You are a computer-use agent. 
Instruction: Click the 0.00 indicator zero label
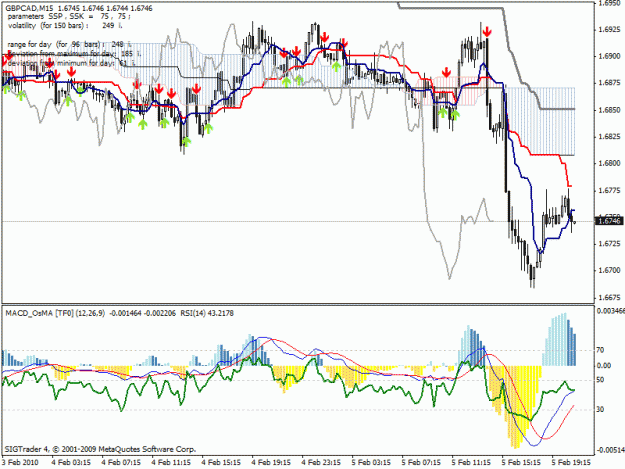[x=603, y=365]
